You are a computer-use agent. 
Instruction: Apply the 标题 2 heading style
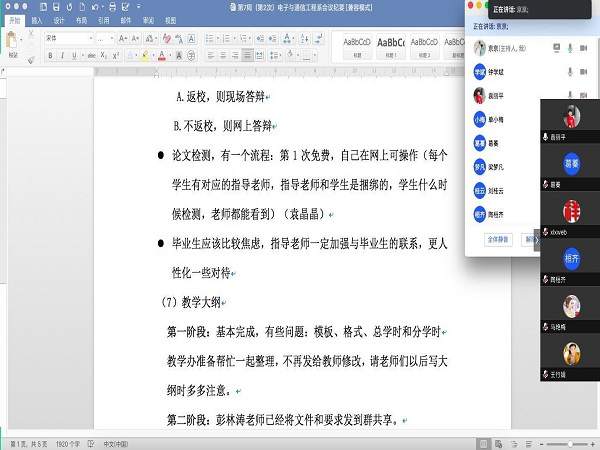[x=424, y=46]
